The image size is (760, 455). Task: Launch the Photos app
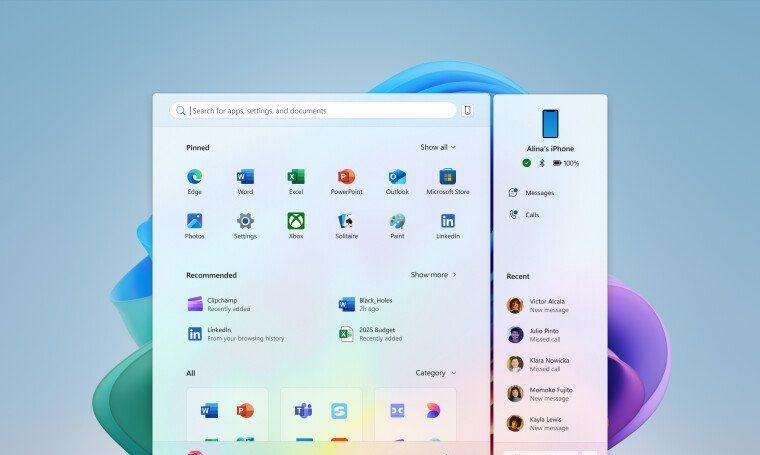pos(194,226)
